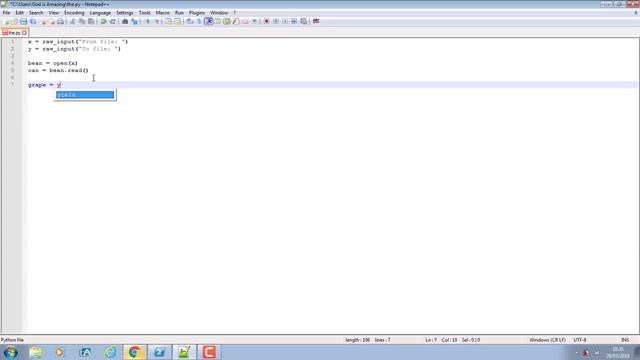
Task: Open the Encoding menu
Action: tap(74, 13)
